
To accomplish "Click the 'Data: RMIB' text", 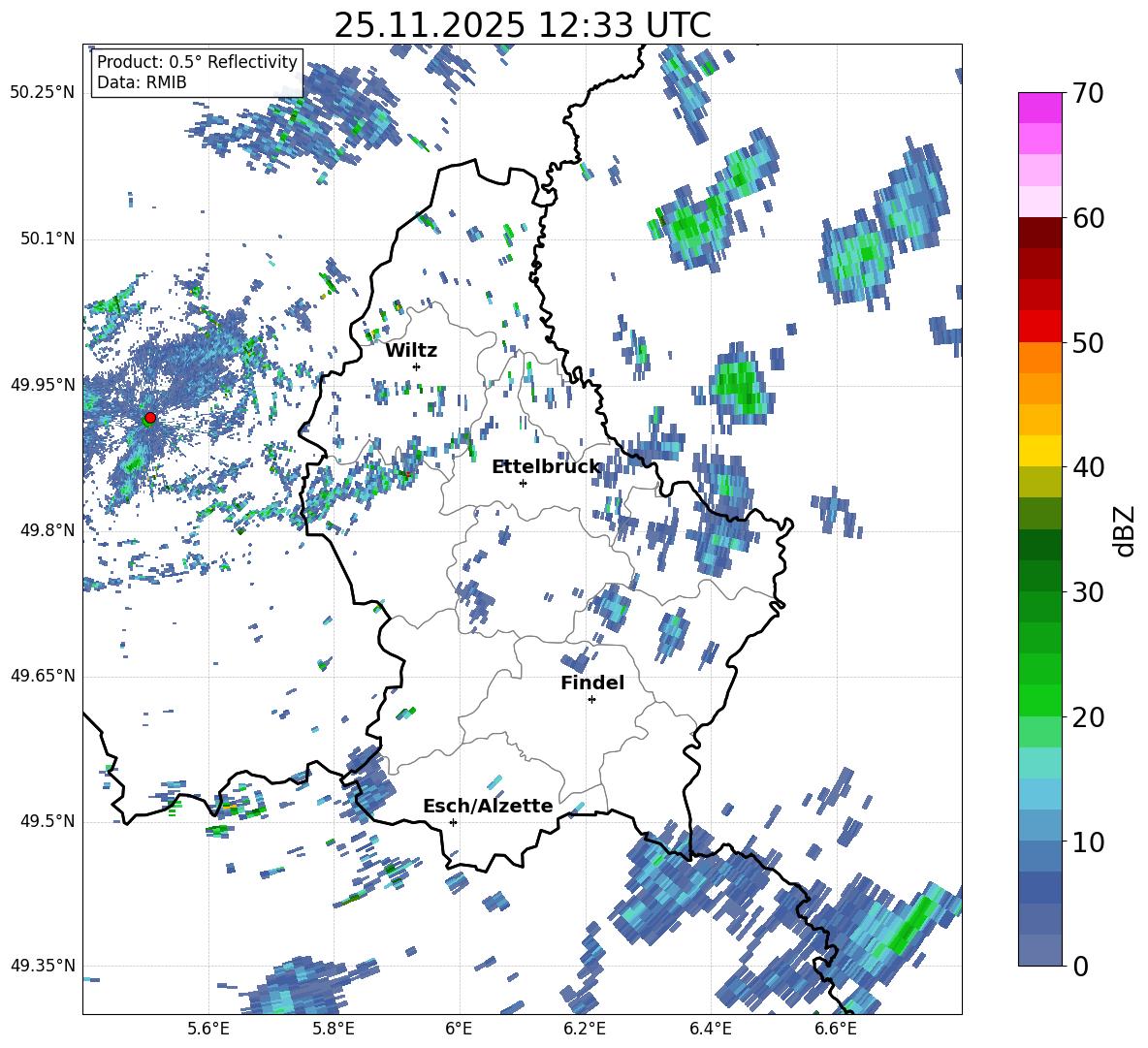I will pos(142,82).
